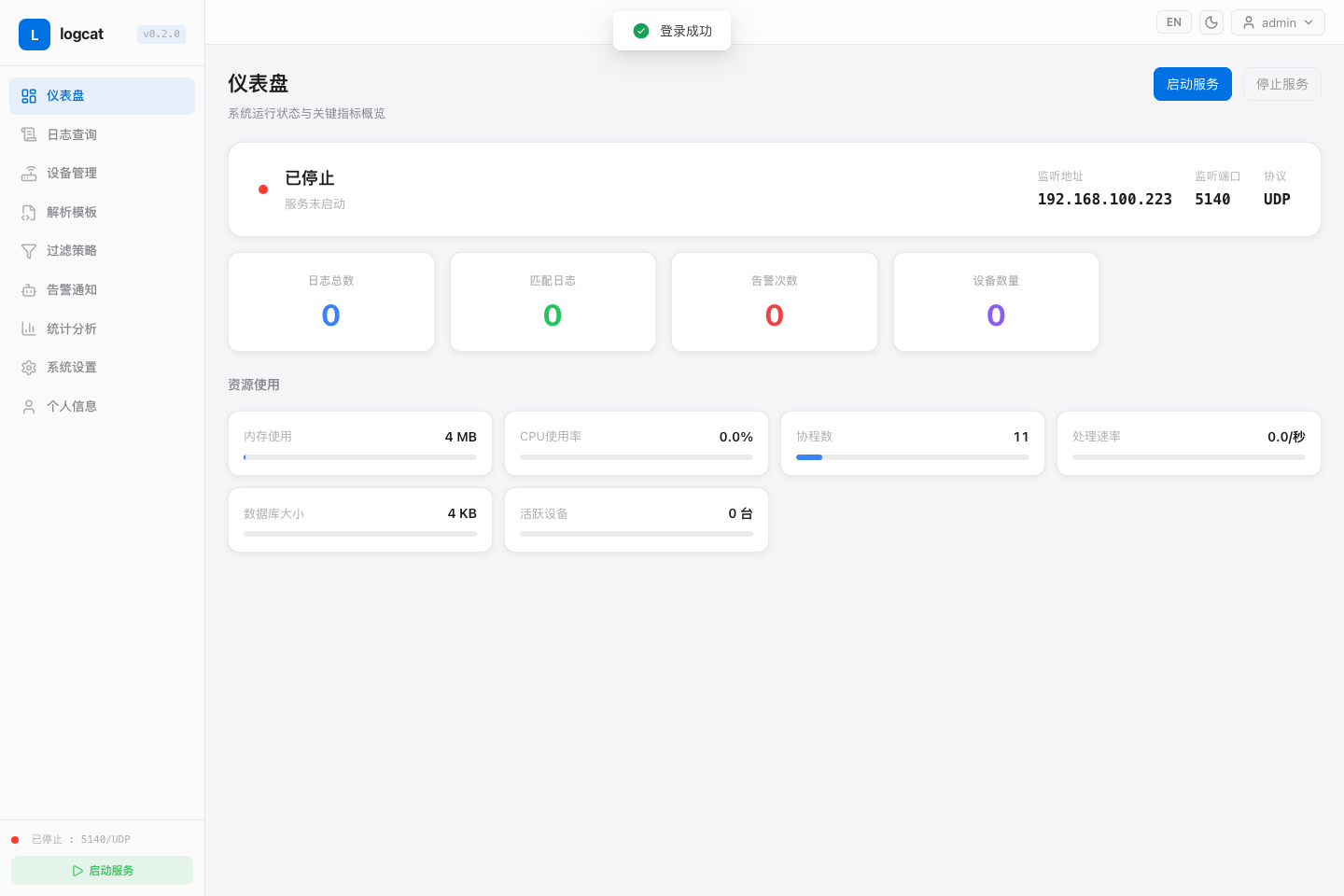Open 解析模板 menu item

tap(102, 213)
